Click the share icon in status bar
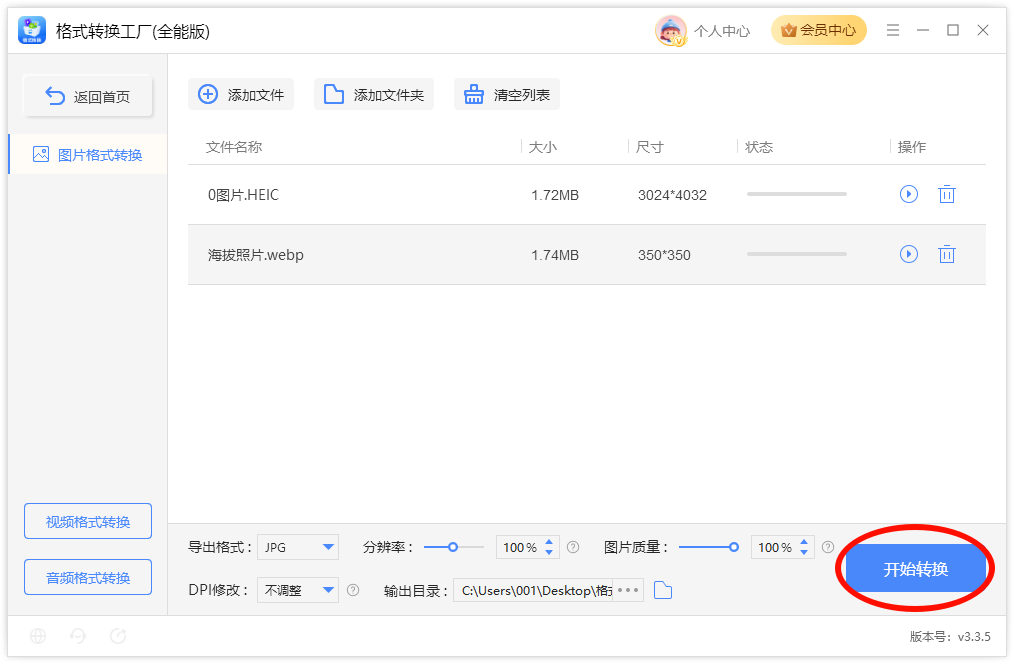Screen dimensions: 1014x664 [x=118, y=636]
